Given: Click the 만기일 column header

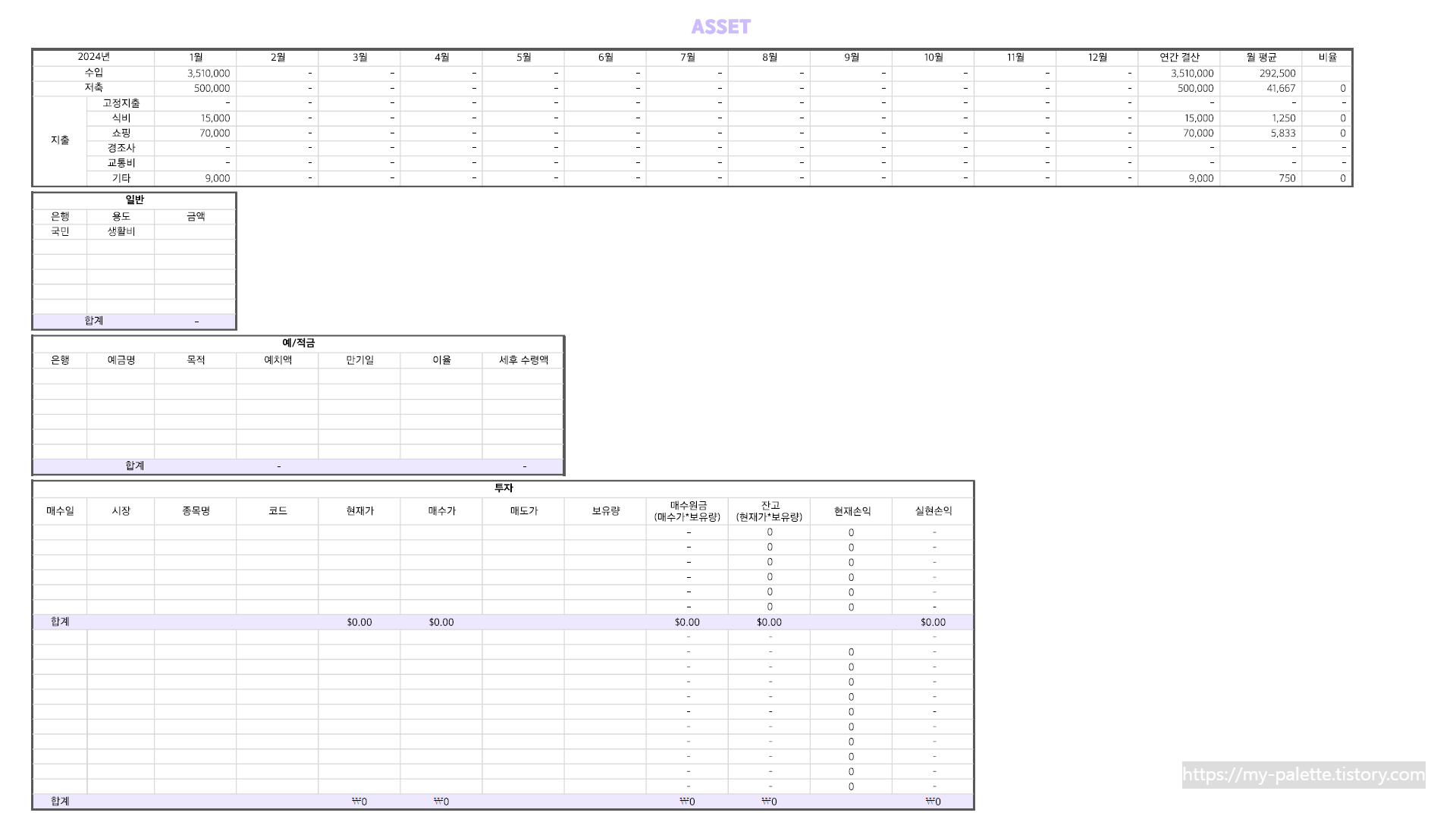Looking at the screenshot, I should coord(359,360).
